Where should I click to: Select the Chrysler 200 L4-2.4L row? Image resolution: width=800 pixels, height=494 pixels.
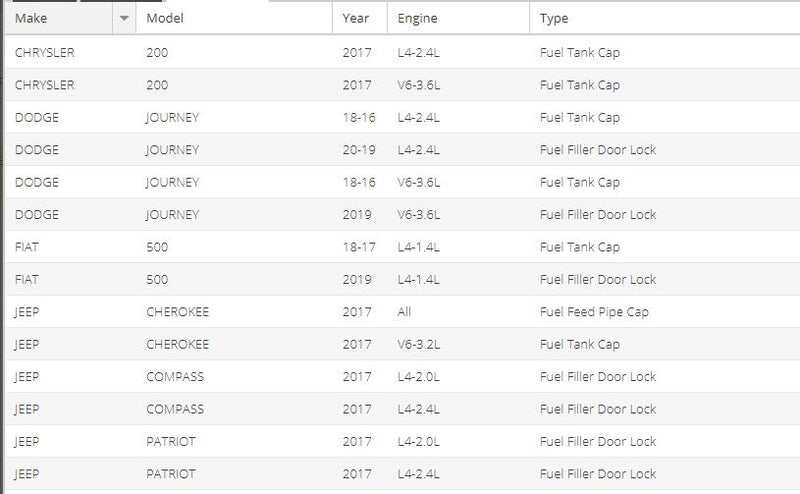tap(403, 52)
